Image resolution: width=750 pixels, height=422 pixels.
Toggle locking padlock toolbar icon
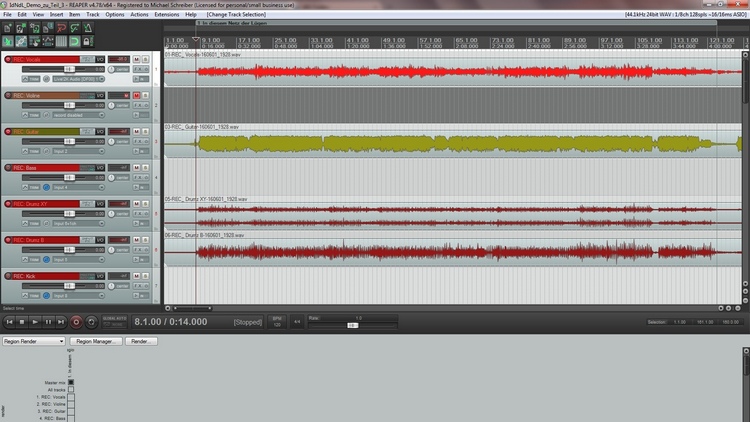(87, 42)
